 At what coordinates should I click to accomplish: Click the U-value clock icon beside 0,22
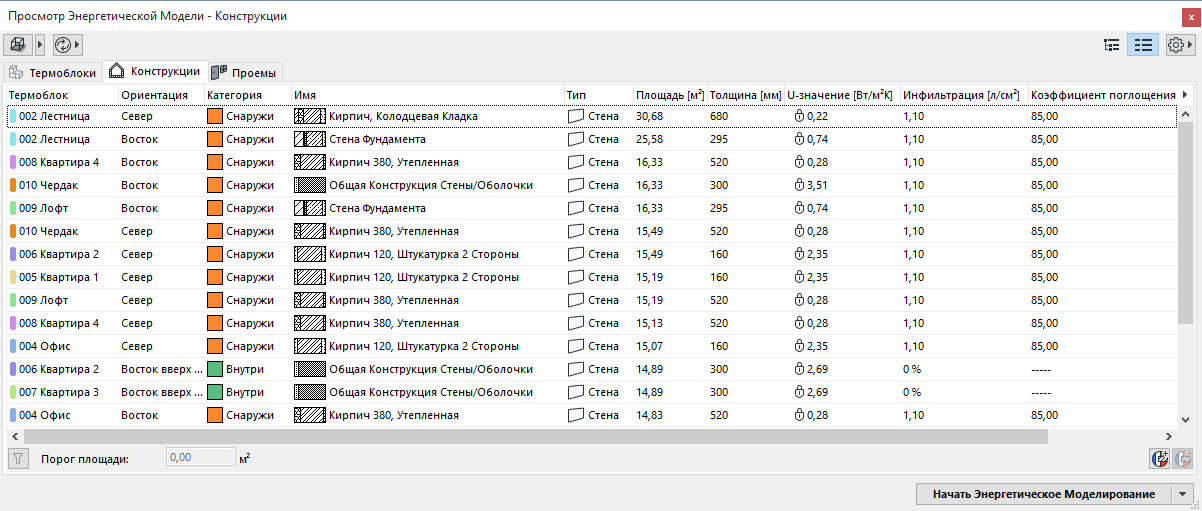[x=799, y=116]
